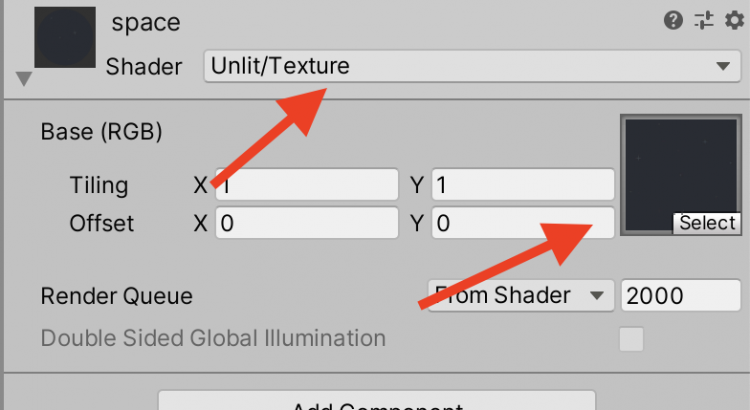Image resolution: width=750 pixels, height=410 pixels.
Task: Click the presets sliders icon
Action: pos(702,20)
